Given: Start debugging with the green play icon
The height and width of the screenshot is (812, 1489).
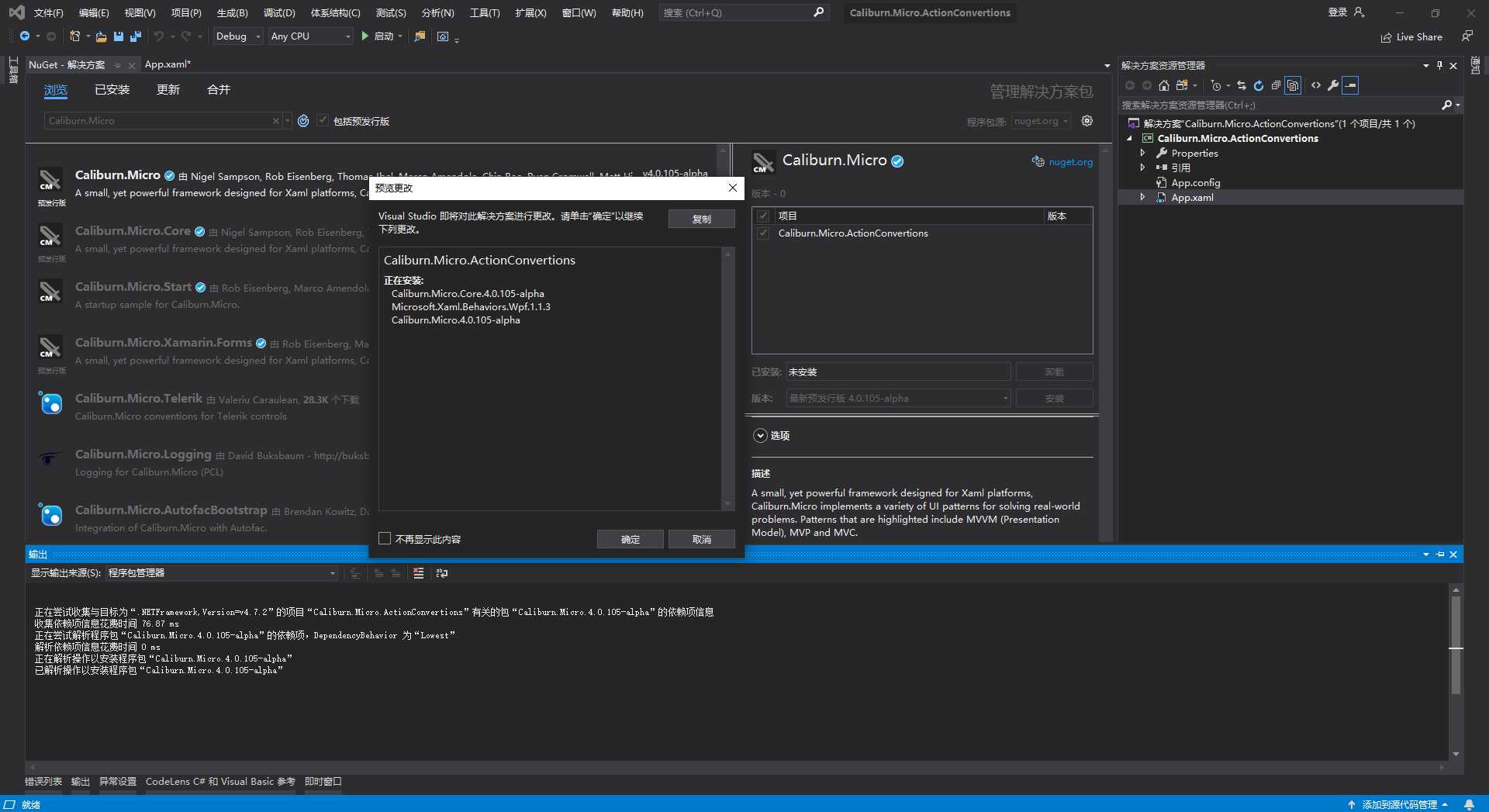Looking at the screenshot, I should [364, 36].
